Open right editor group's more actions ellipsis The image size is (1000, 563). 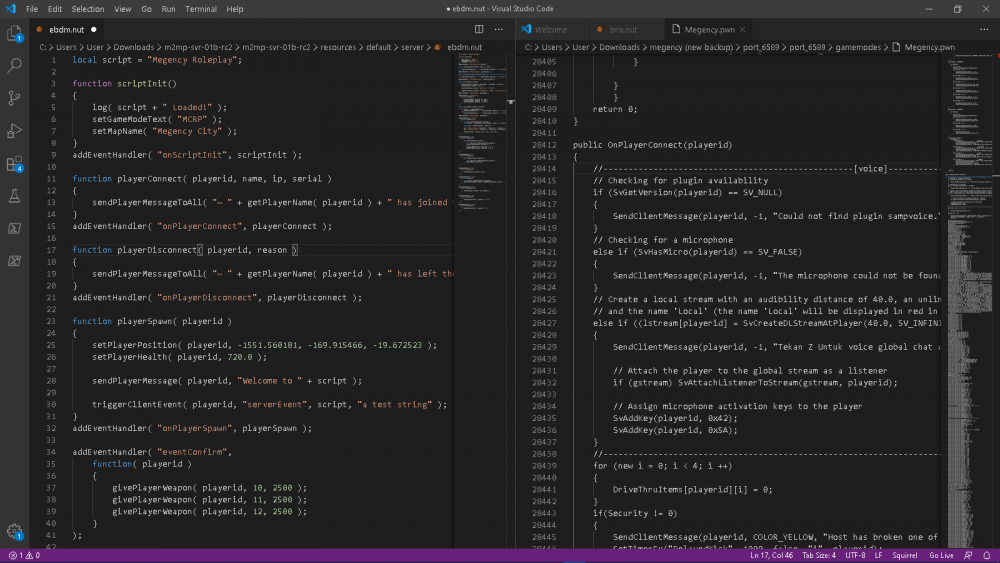tap(984, 29)
